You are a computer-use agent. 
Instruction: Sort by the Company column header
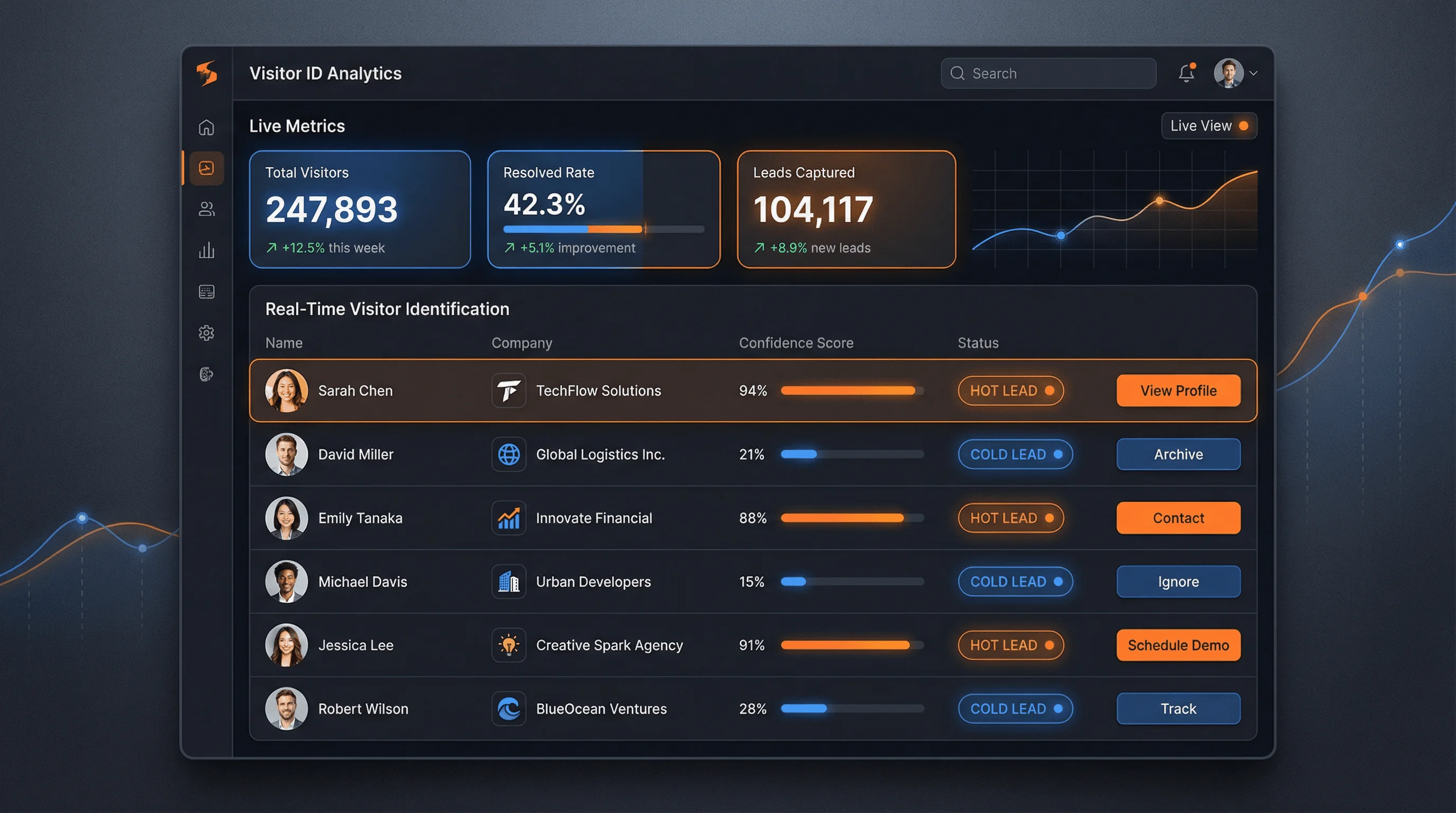(521, 342)
